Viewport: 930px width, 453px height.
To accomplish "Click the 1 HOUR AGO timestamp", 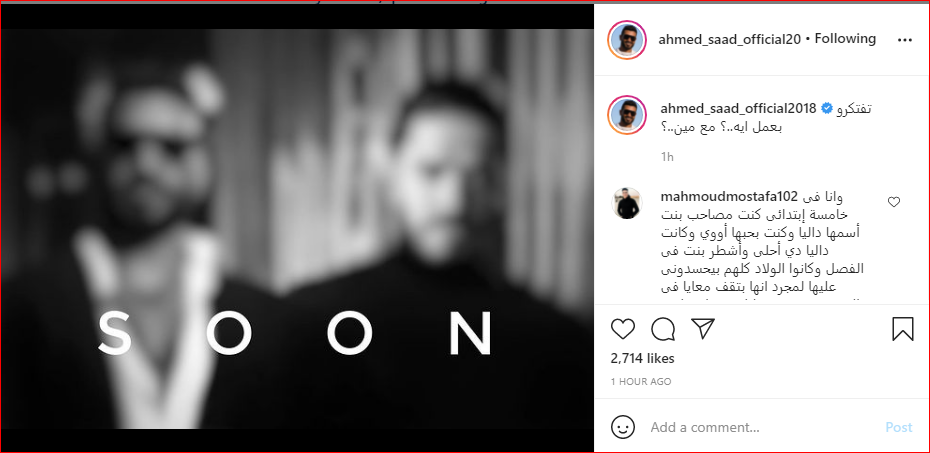I will [641, 382].
